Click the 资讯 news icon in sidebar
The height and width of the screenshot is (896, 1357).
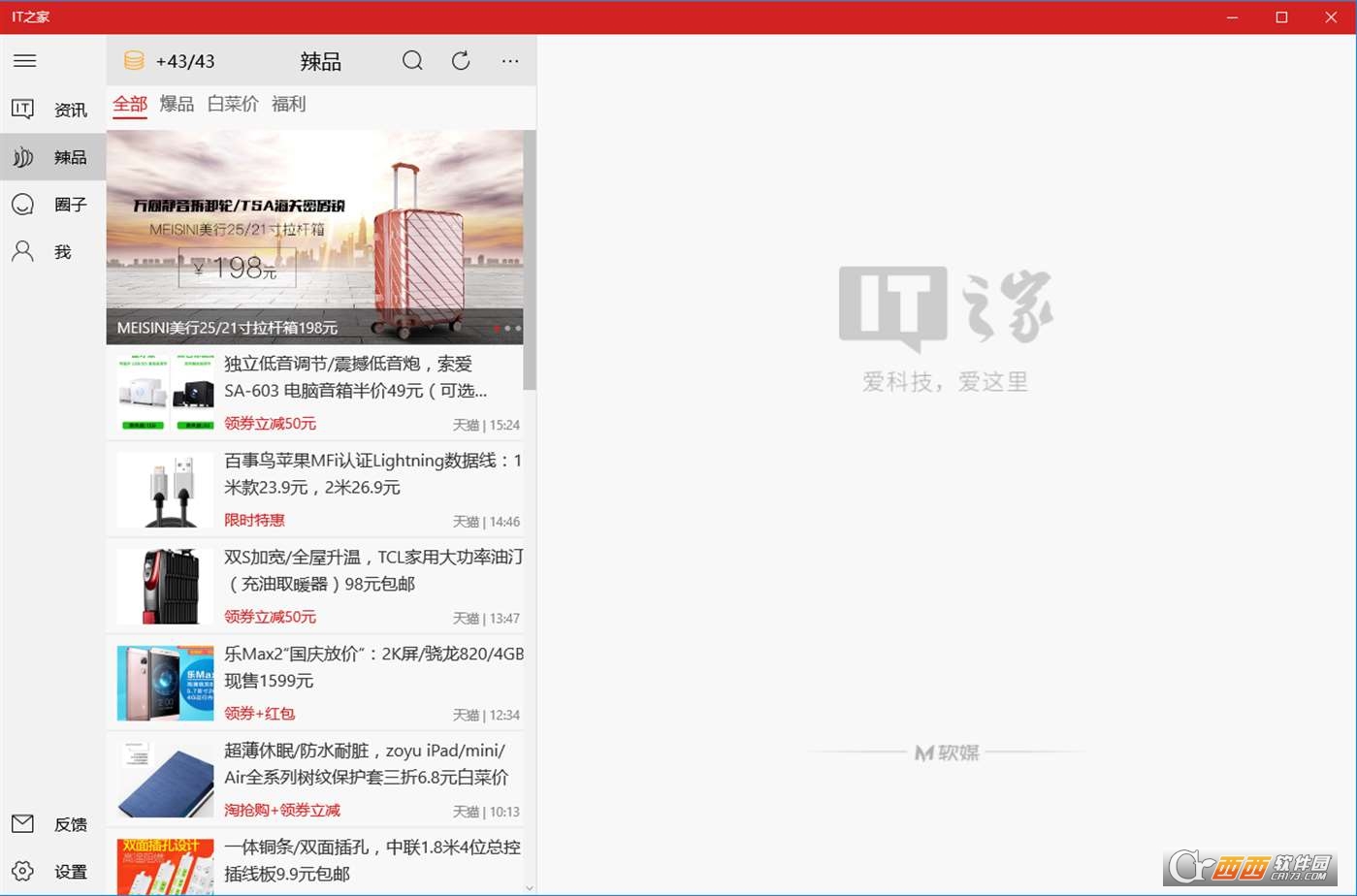[23, 110]
